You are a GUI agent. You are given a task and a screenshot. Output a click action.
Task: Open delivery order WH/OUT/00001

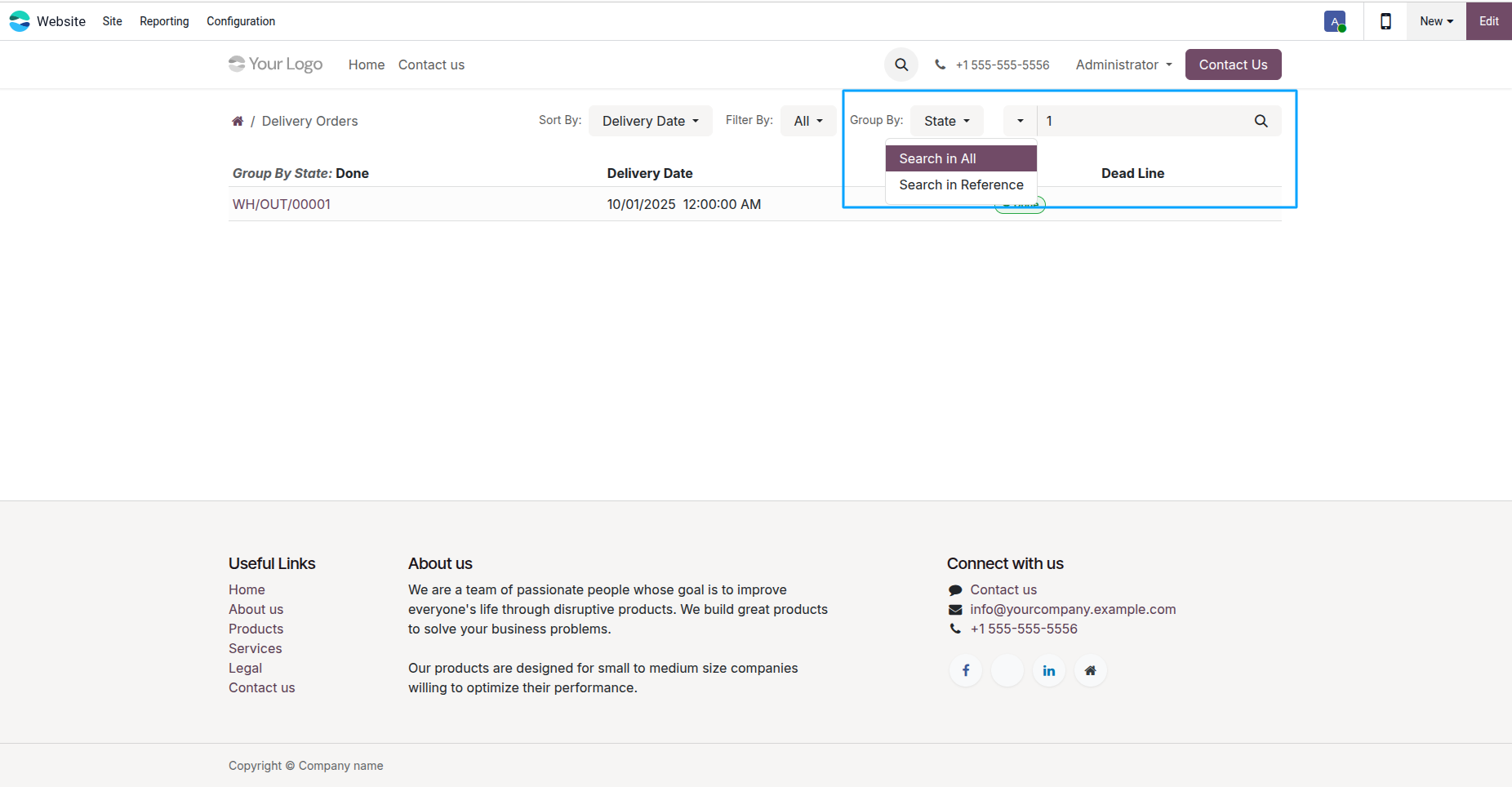click(282, 204)
